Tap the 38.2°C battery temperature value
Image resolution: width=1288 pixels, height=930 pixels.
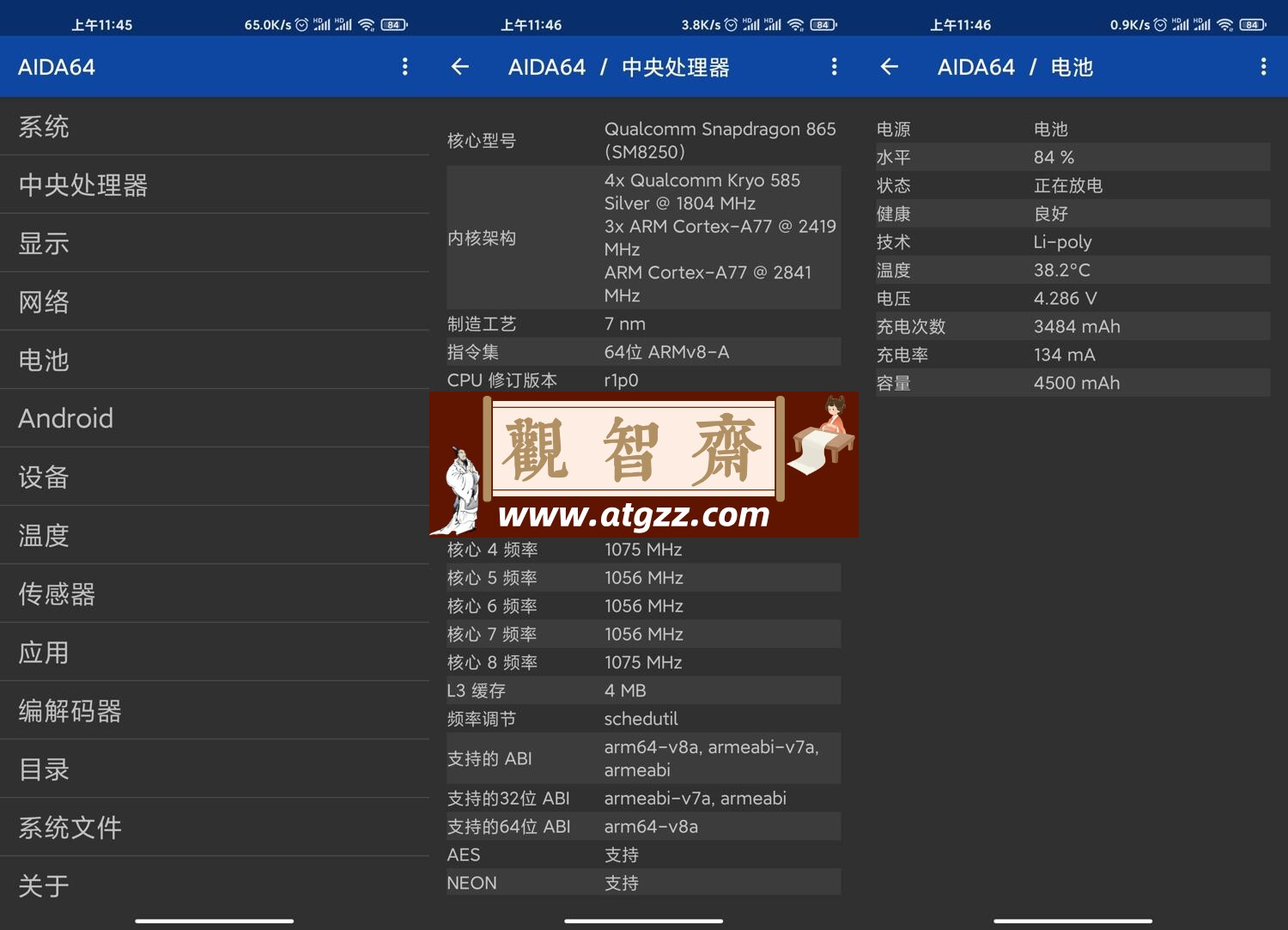point(1061,270)
